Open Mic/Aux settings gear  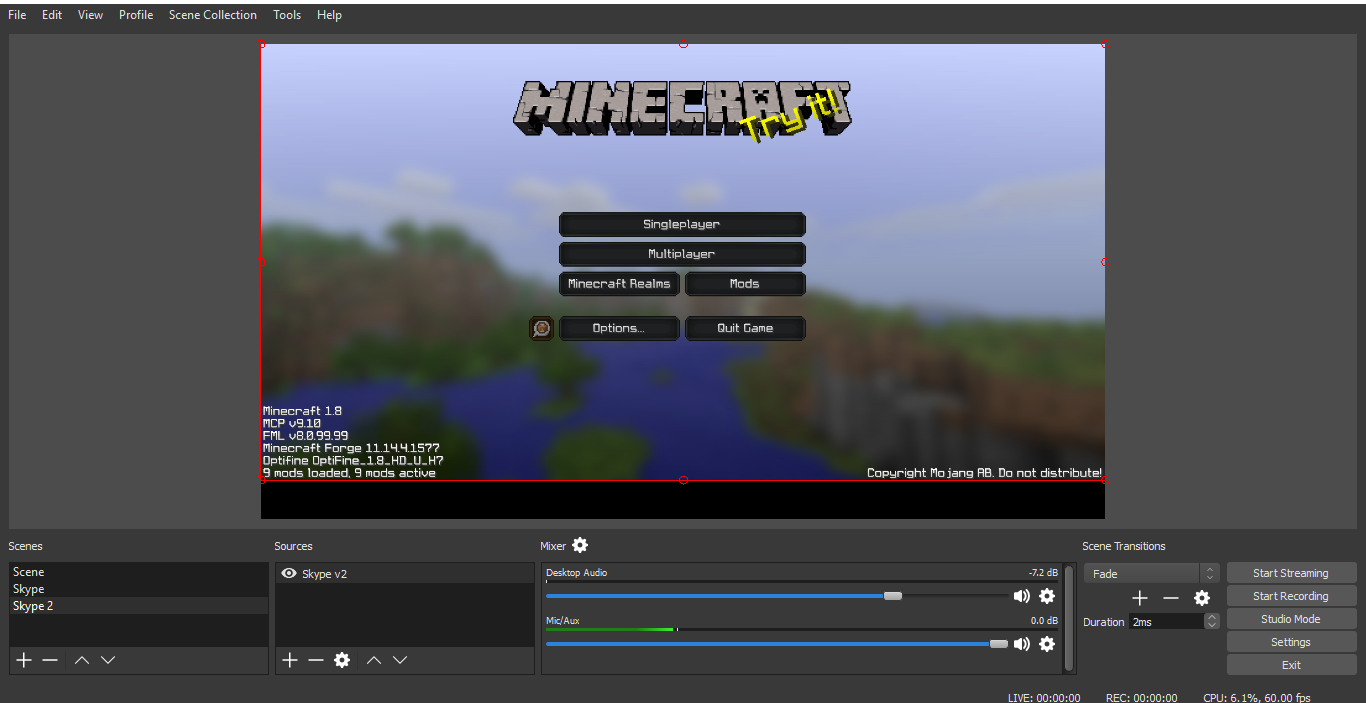(1047, 644)
